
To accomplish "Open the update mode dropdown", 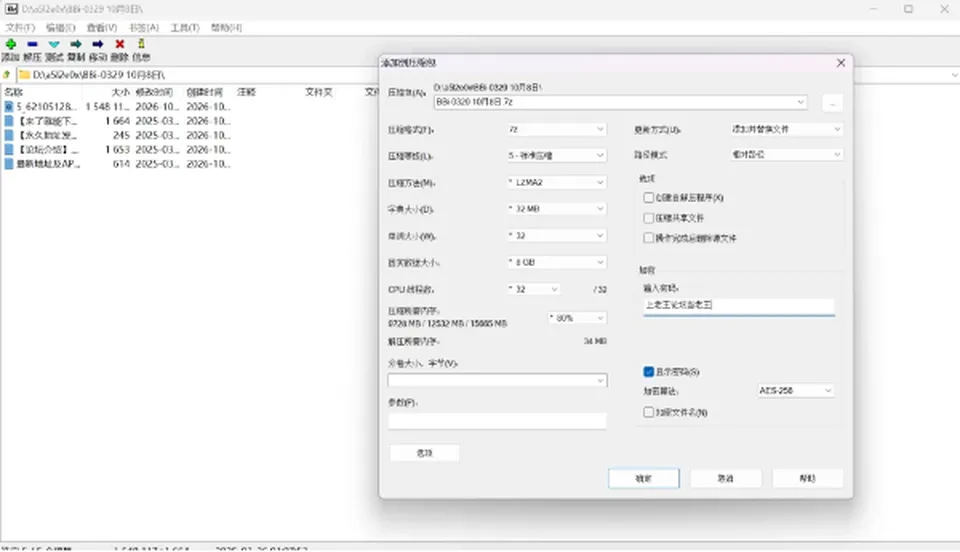I will pyautogui.click(x=787, y=129).
